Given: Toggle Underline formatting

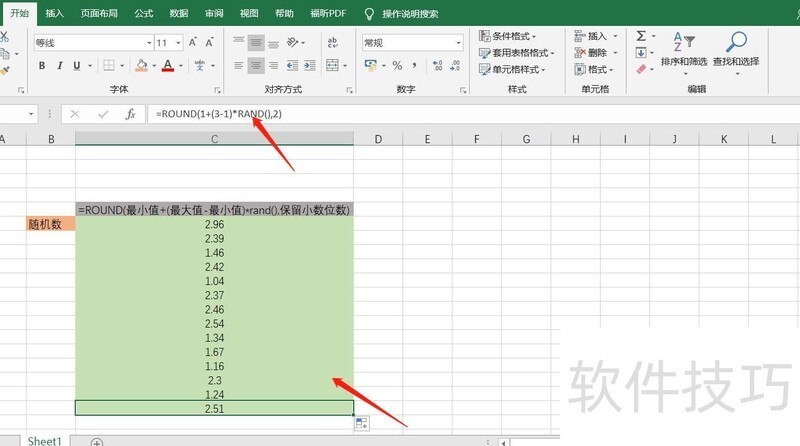Looking at the screenshot, I should [x=77, y=65].
